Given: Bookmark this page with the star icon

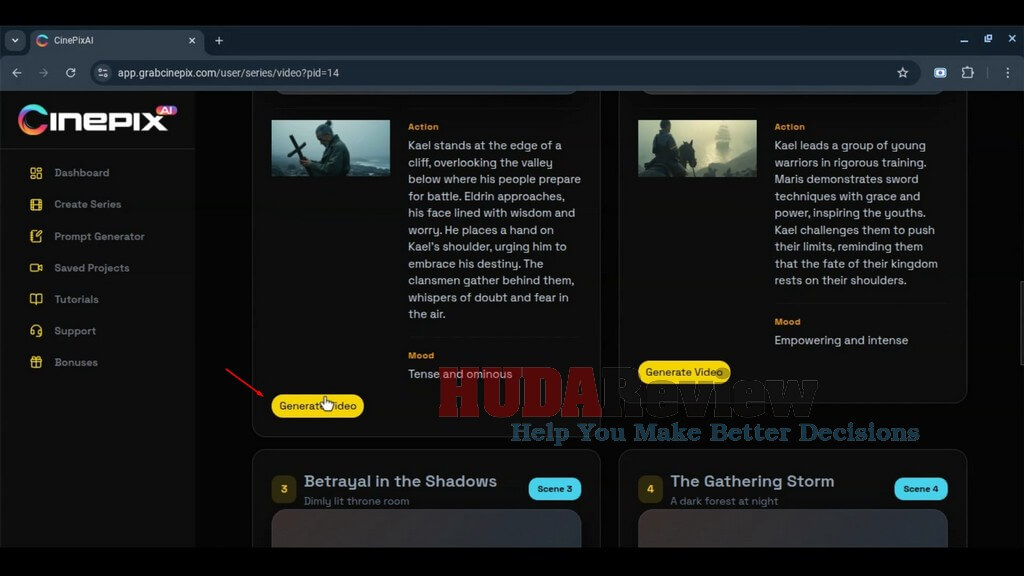Looking at the screenshot, I should click(x=903, y=72).
